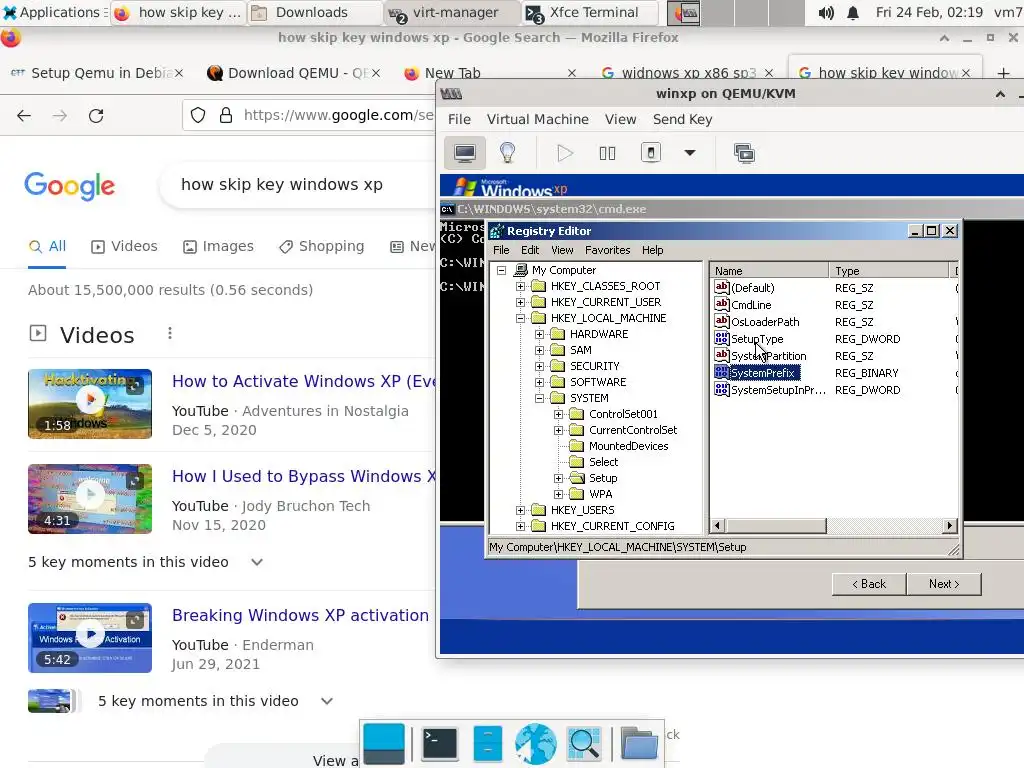
Task: Open the Shopping search filter
Action: [321, 246]
